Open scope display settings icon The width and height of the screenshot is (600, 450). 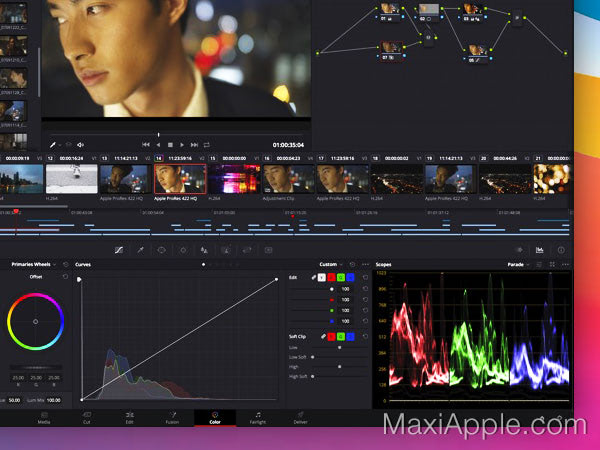click(539, 264)
